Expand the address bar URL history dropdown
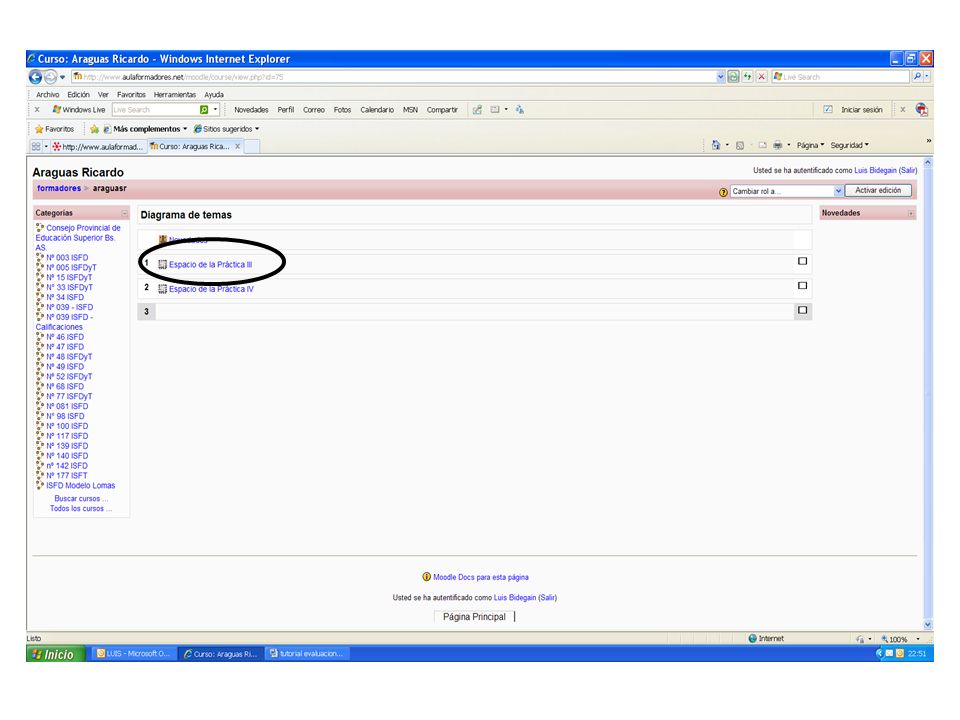This screenshot has height=720, width=960. pyautogui.click(x=721, y=77)
